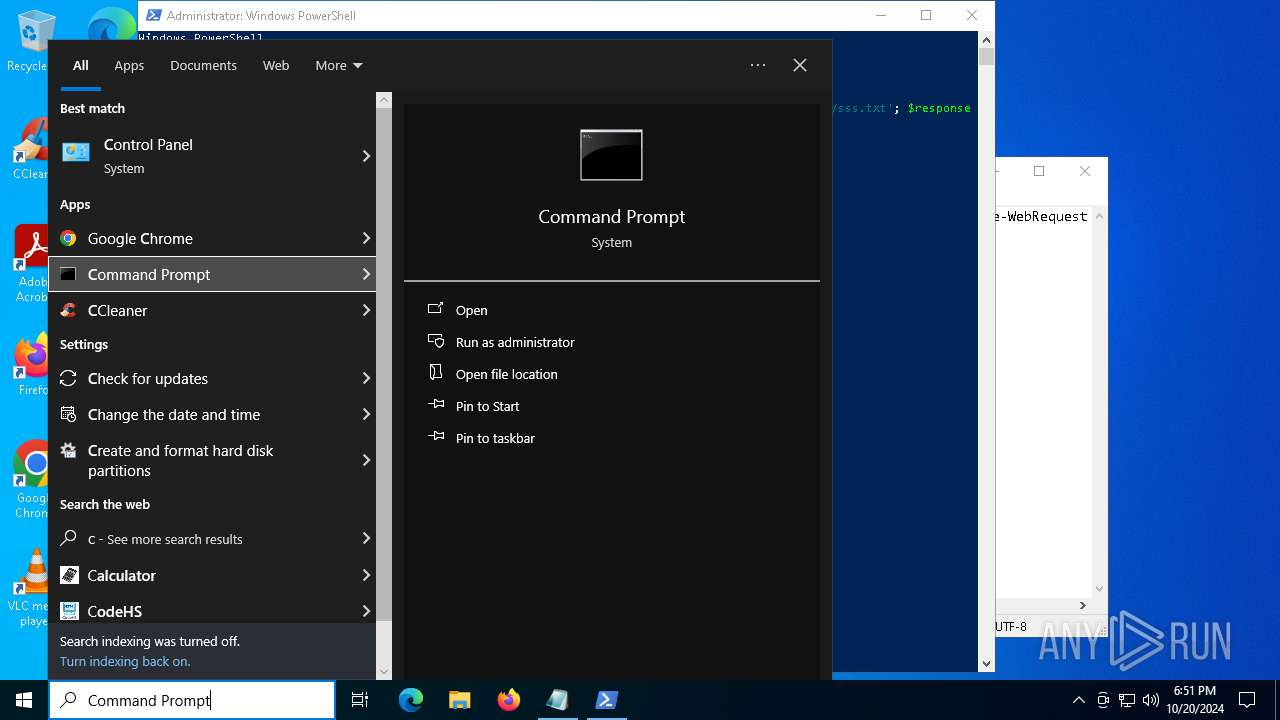Open the More filter dropdown
Viewport: 1280px width, 720px height.
click(338, 65)
